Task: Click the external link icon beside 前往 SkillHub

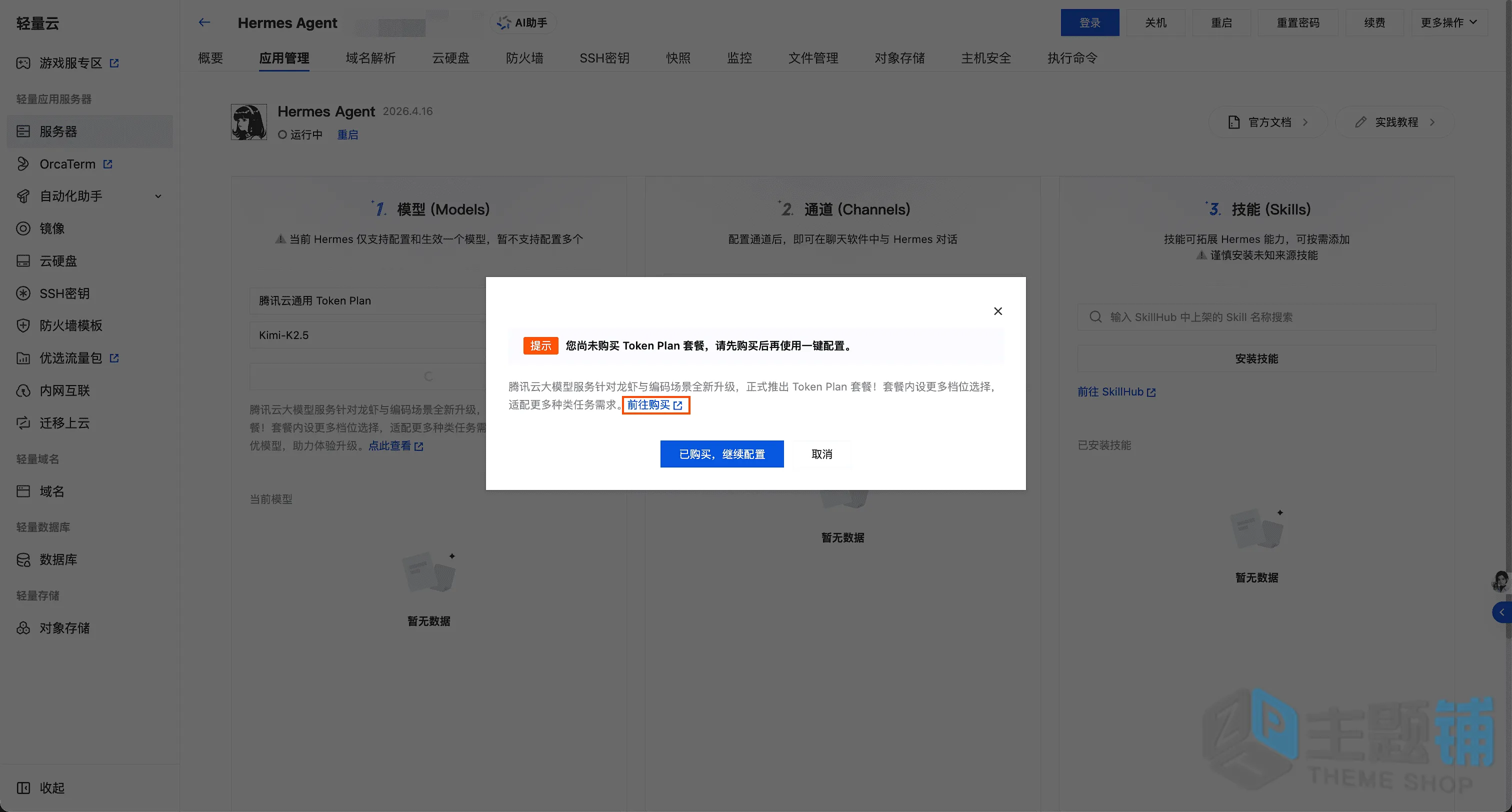Action: (1151, 392)
